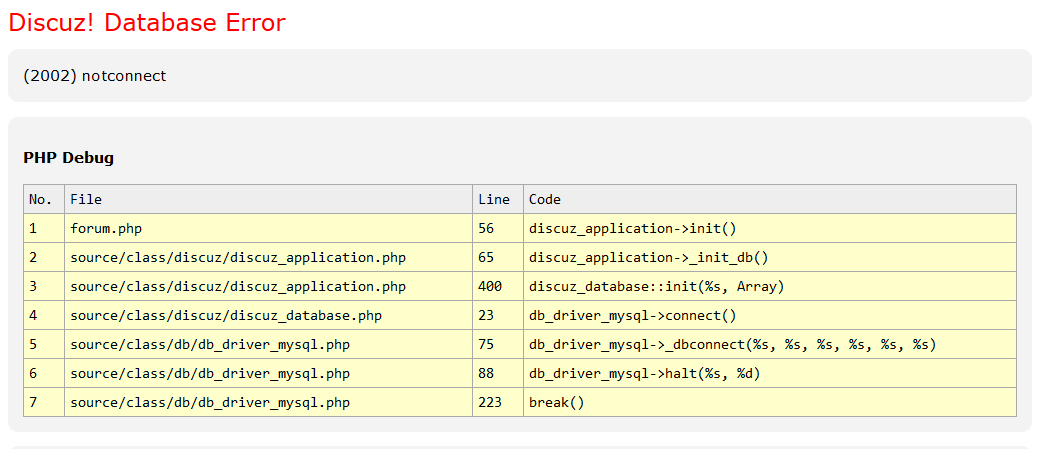Click db_driver_mysql.php file in row 6

pyautogui.click(x=268, y=374)
